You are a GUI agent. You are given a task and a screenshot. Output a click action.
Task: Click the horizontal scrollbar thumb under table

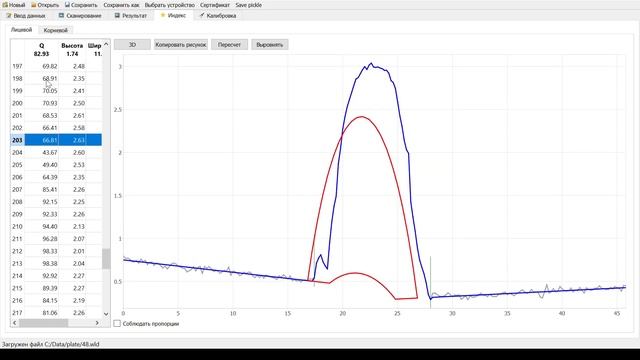pyautogui.click(x=43, y=323)
